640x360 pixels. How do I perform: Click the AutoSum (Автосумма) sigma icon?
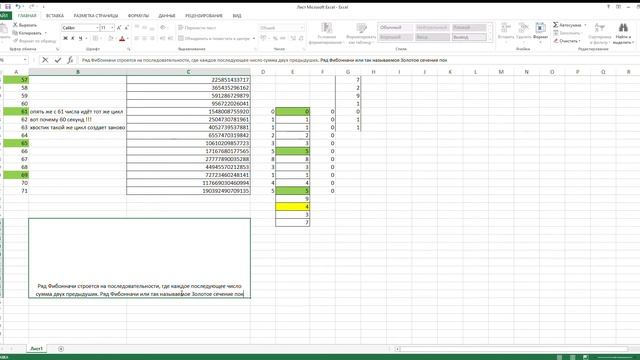tap(556, 25)
